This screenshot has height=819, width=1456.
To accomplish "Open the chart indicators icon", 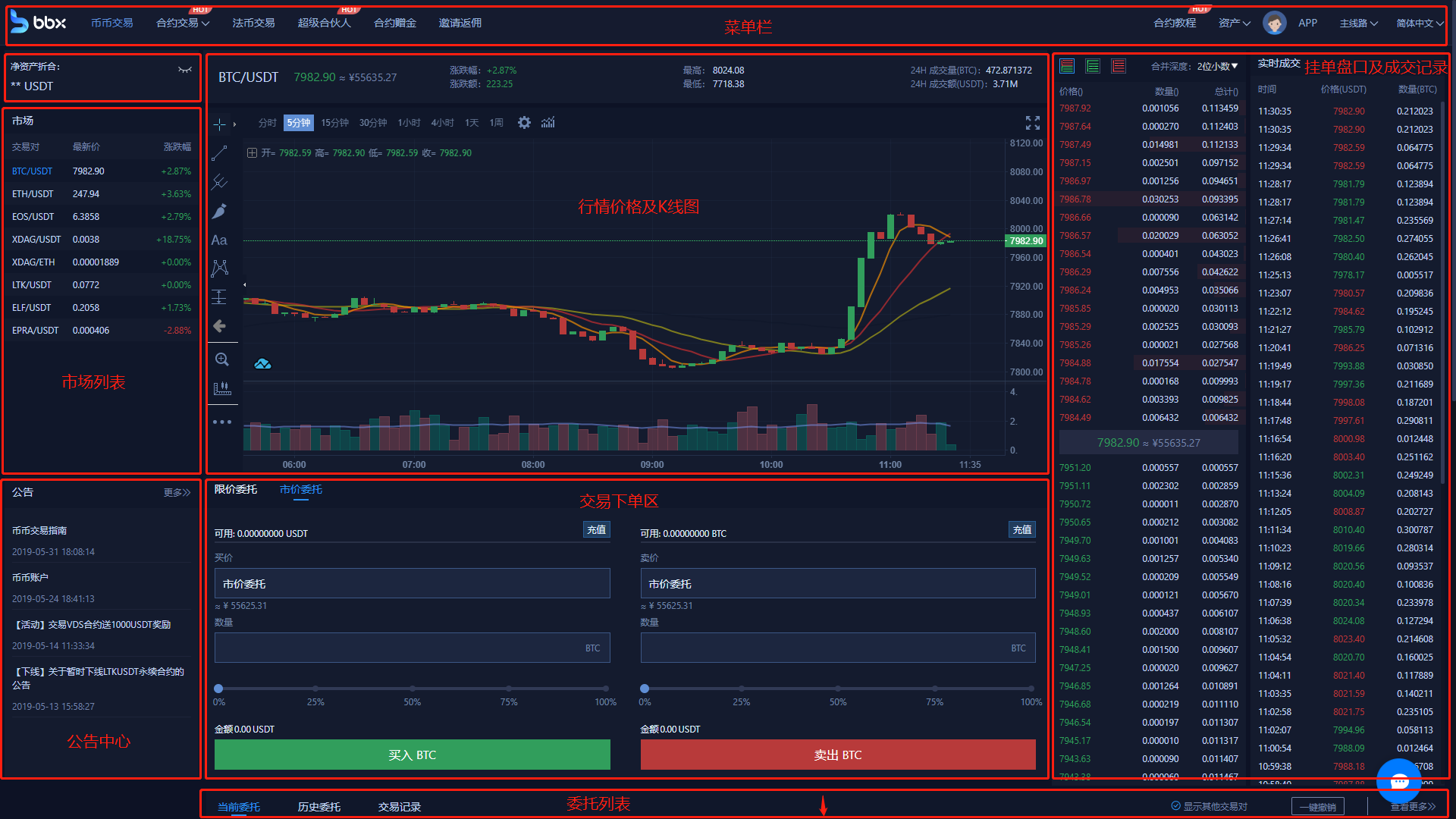I will 548,122.
